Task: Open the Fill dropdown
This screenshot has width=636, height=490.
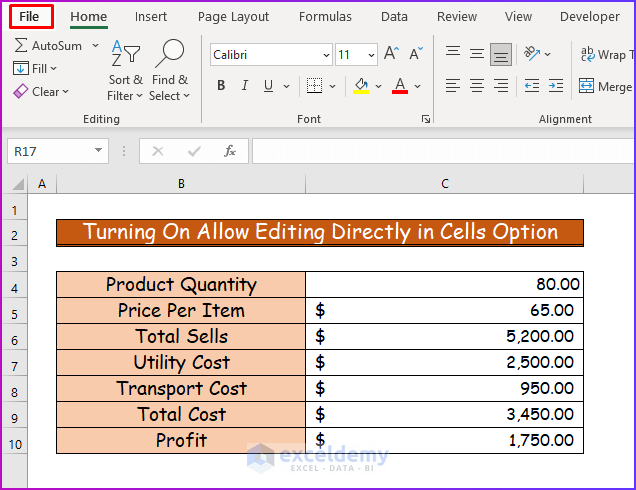Action: click(35, 69)
